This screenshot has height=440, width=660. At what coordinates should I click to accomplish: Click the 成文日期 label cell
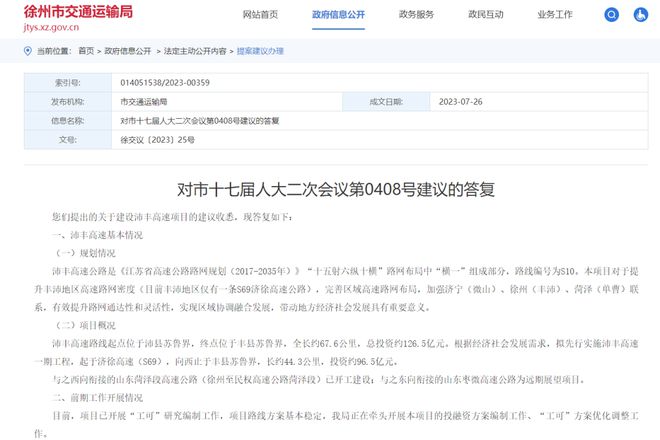(386, 101)
